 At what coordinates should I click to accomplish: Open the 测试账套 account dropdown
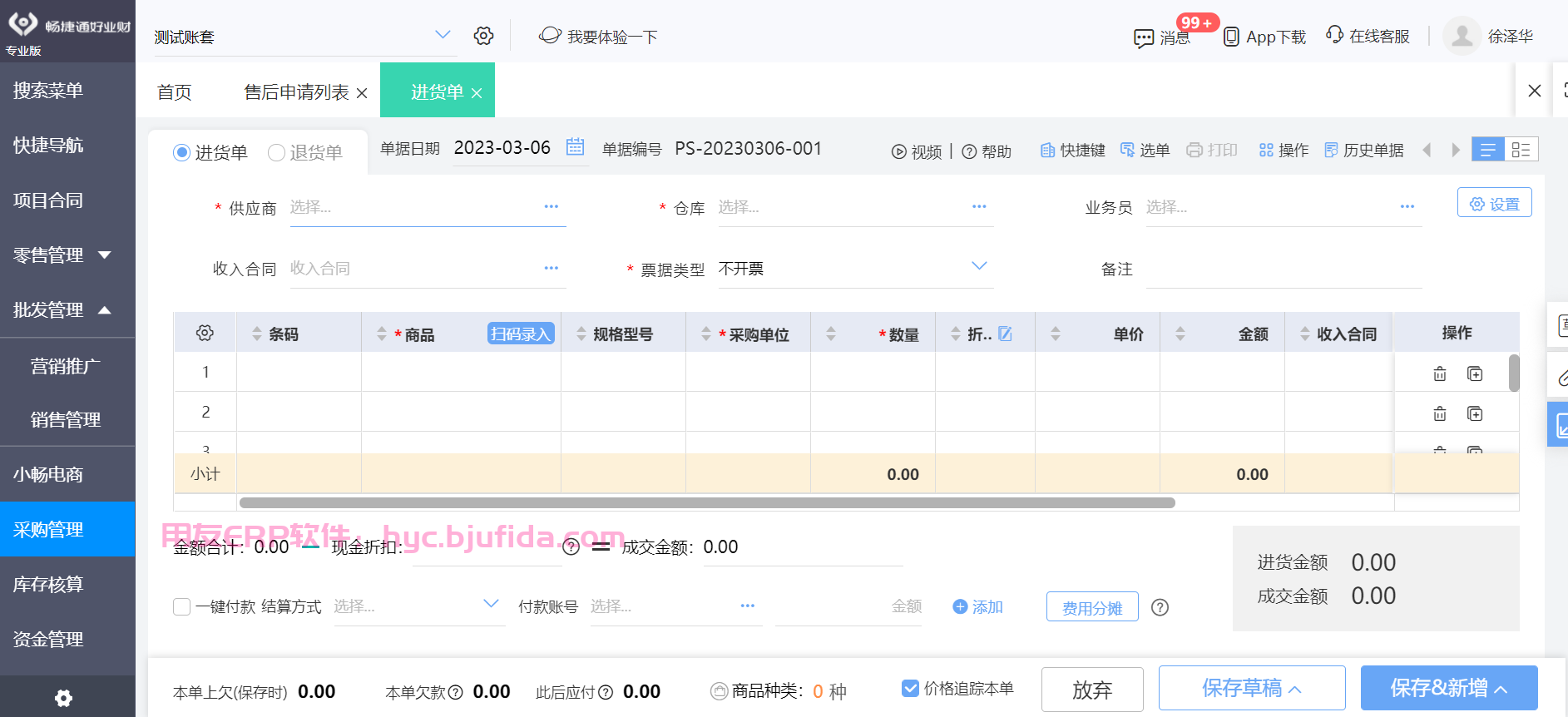coord(443,35)
